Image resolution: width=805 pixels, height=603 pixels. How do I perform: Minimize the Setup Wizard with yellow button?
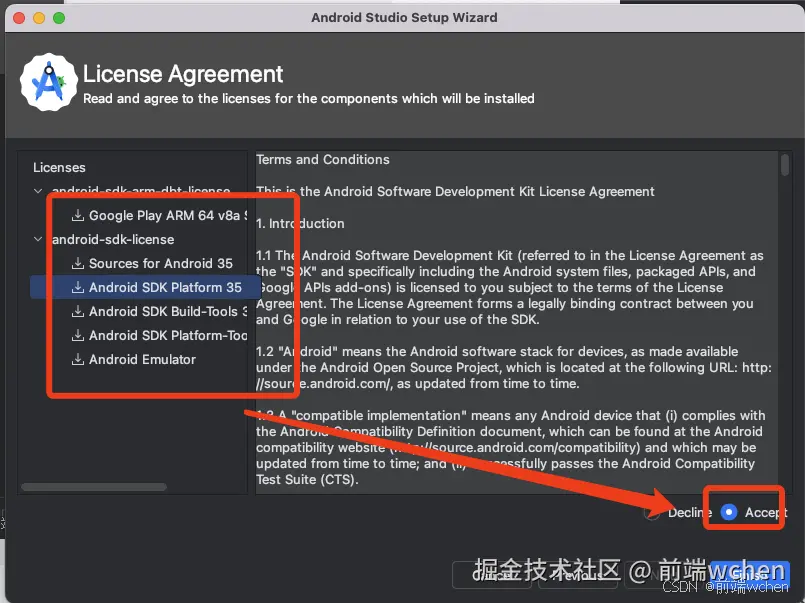(x=39, y=18)
